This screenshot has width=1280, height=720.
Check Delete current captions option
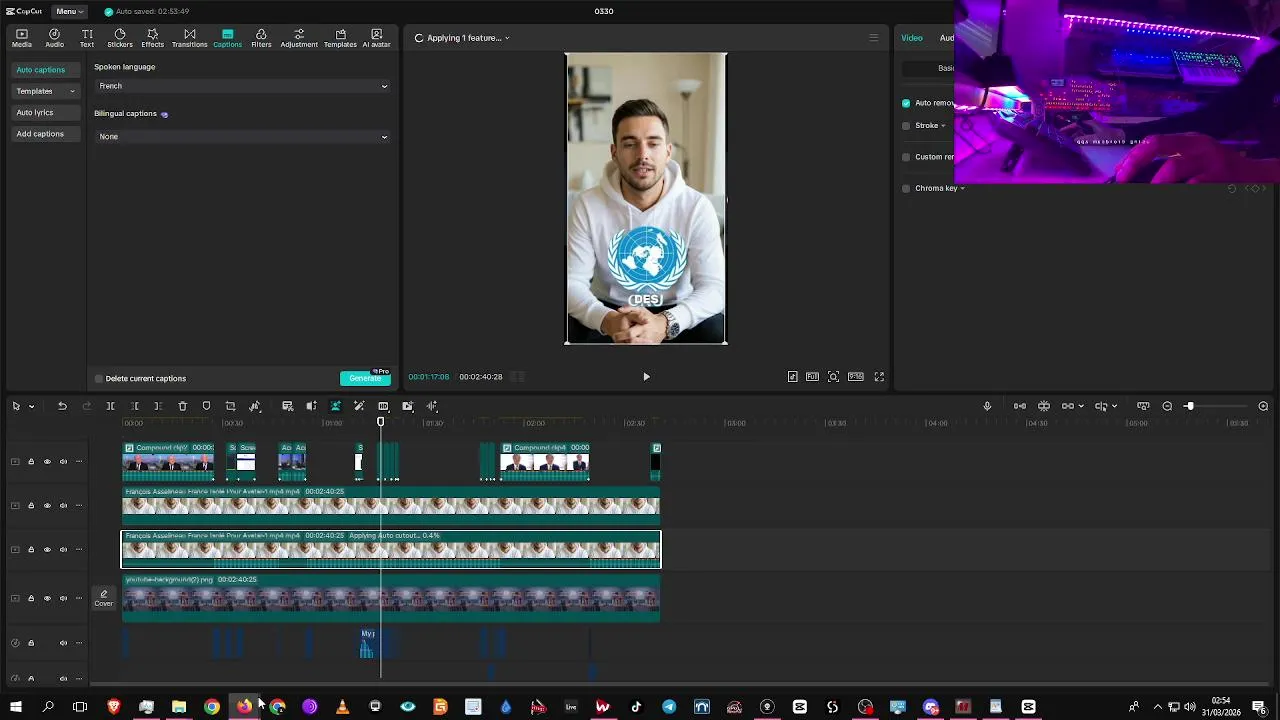point(99,379)
